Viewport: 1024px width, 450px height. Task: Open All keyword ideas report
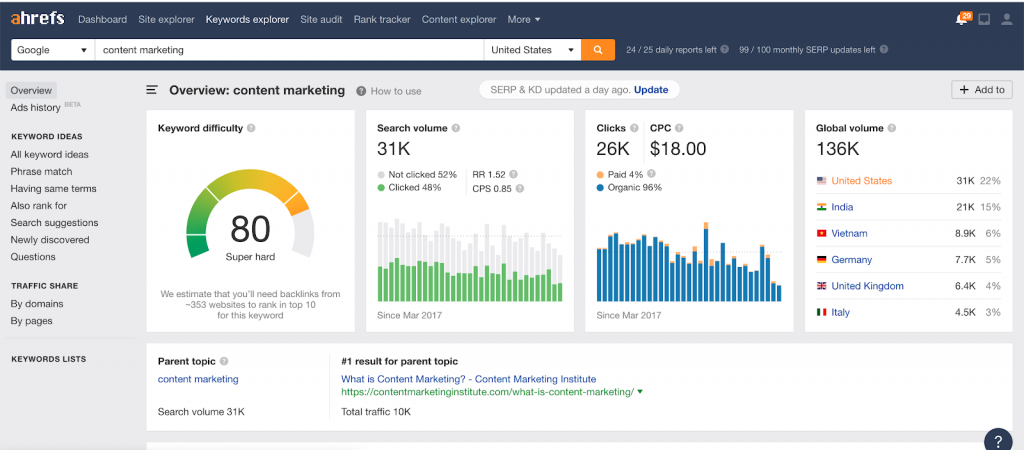click(50, 155)
